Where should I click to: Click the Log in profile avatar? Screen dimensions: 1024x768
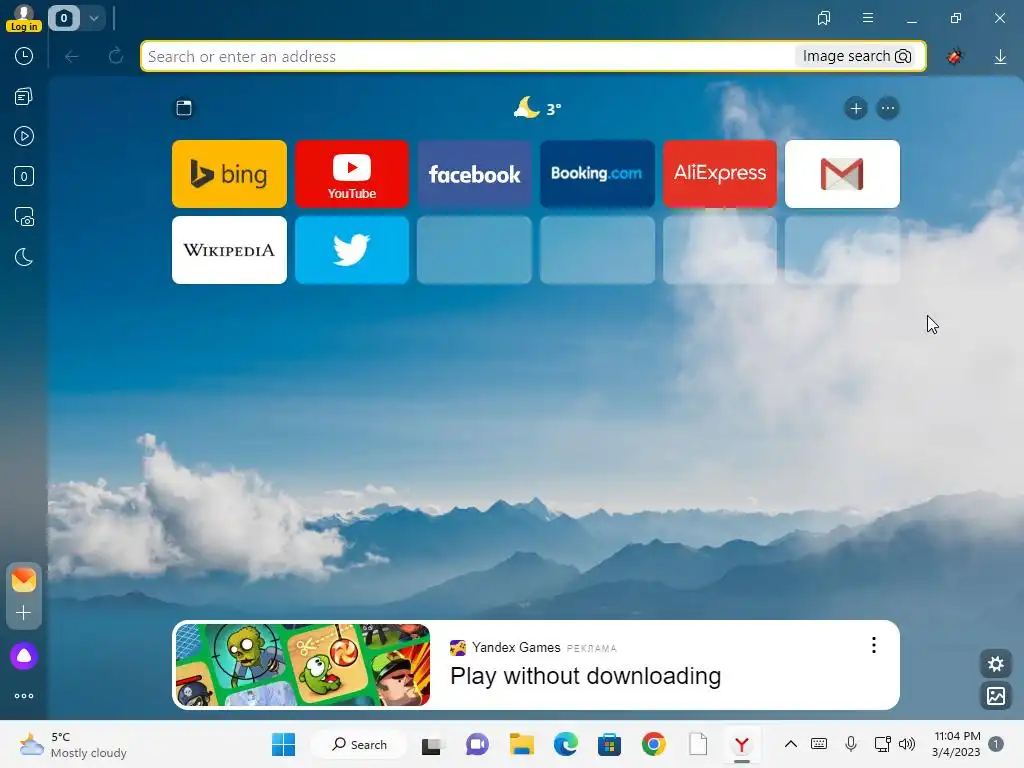pyautogui.click(x=24, y=18)
